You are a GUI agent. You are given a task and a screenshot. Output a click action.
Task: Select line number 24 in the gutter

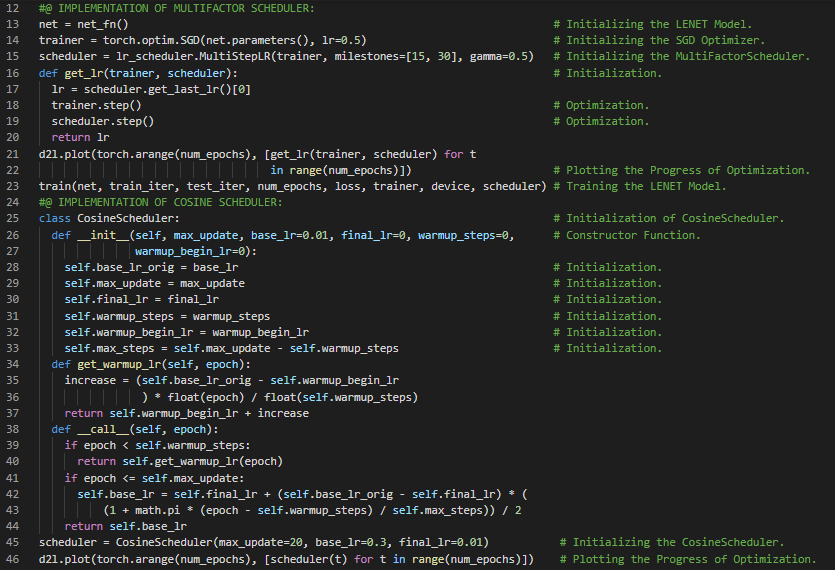[14, 202]
